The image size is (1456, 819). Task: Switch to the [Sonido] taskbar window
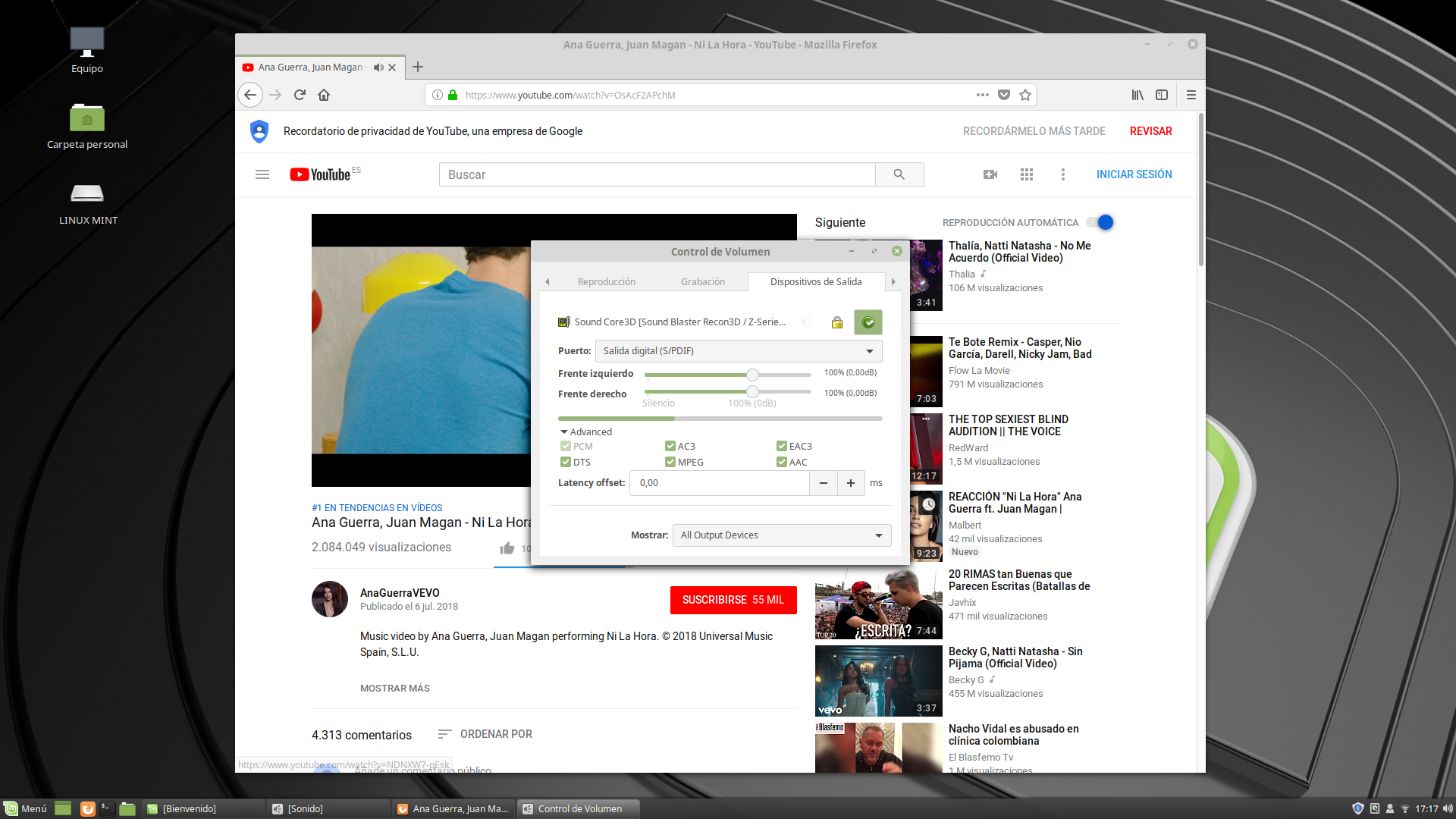[x=328, y=808]
